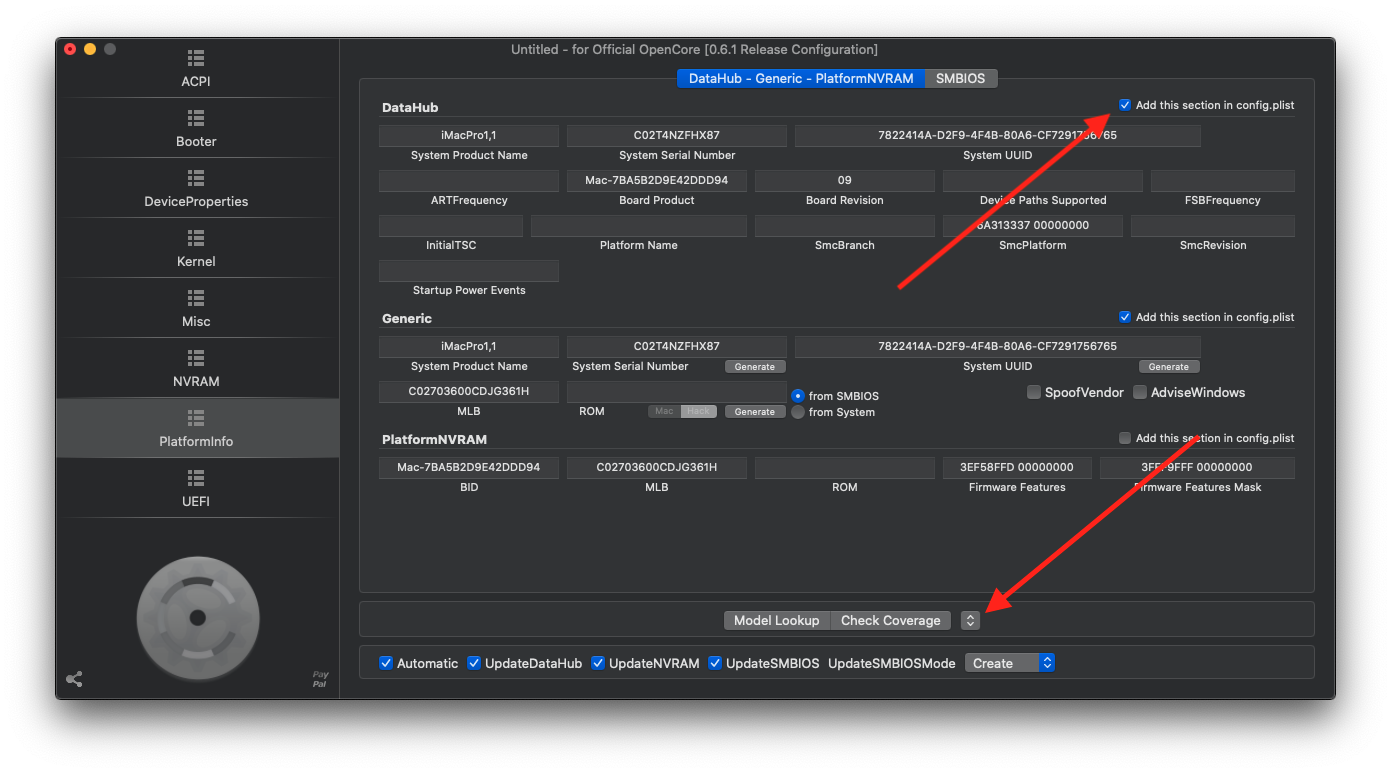
Task: Generate a new System Serial Number
Action: click(754, 367)
